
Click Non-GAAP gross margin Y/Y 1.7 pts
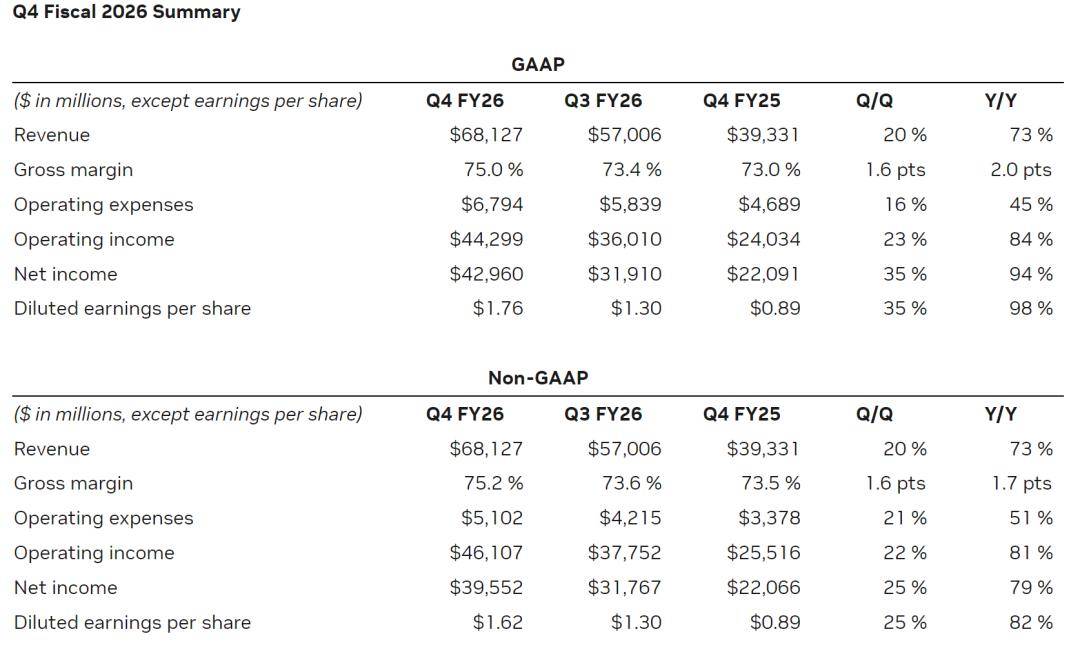1021,484
